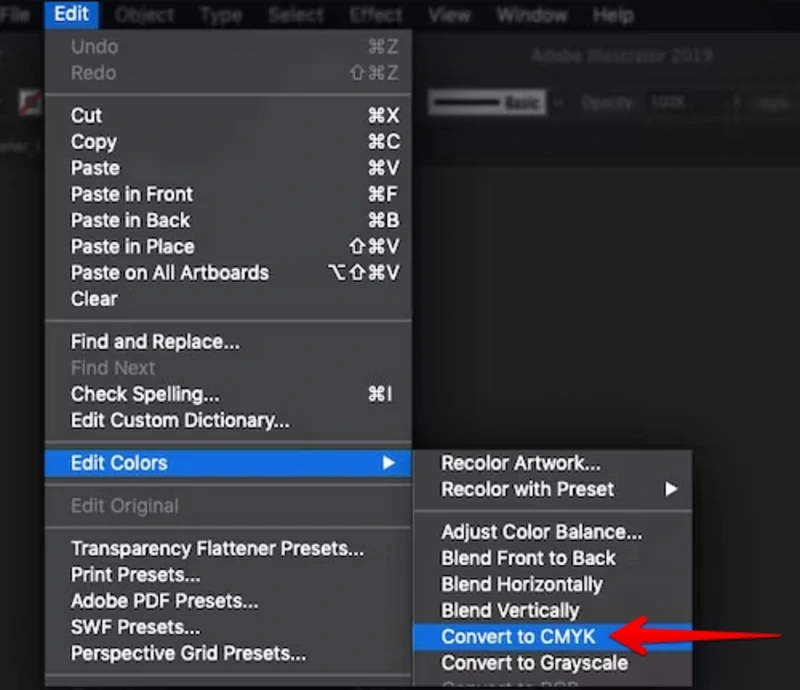Screen dimensions: 800x690
Task: Choose Convert to Grayscale
Action: [534, 662]
